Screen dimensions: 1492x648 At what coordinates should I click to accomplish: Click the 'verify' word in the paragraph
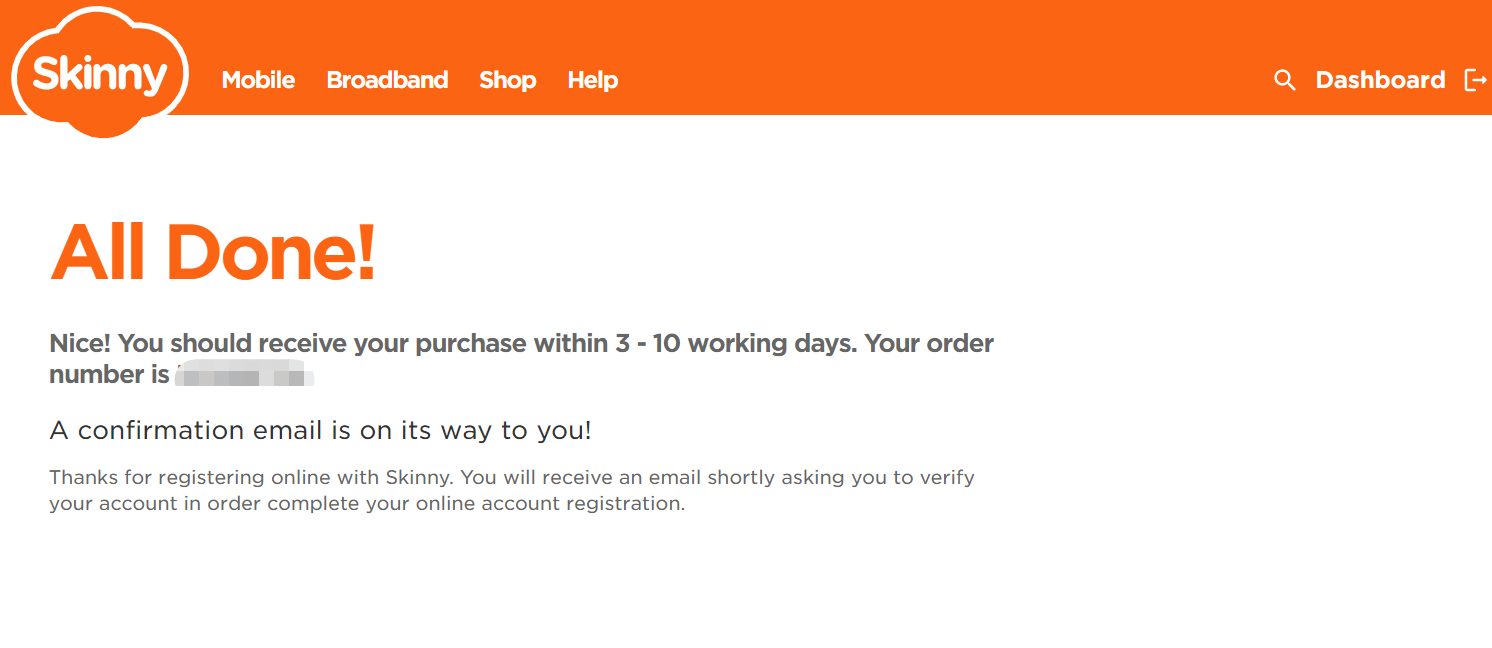coord(948,478)
